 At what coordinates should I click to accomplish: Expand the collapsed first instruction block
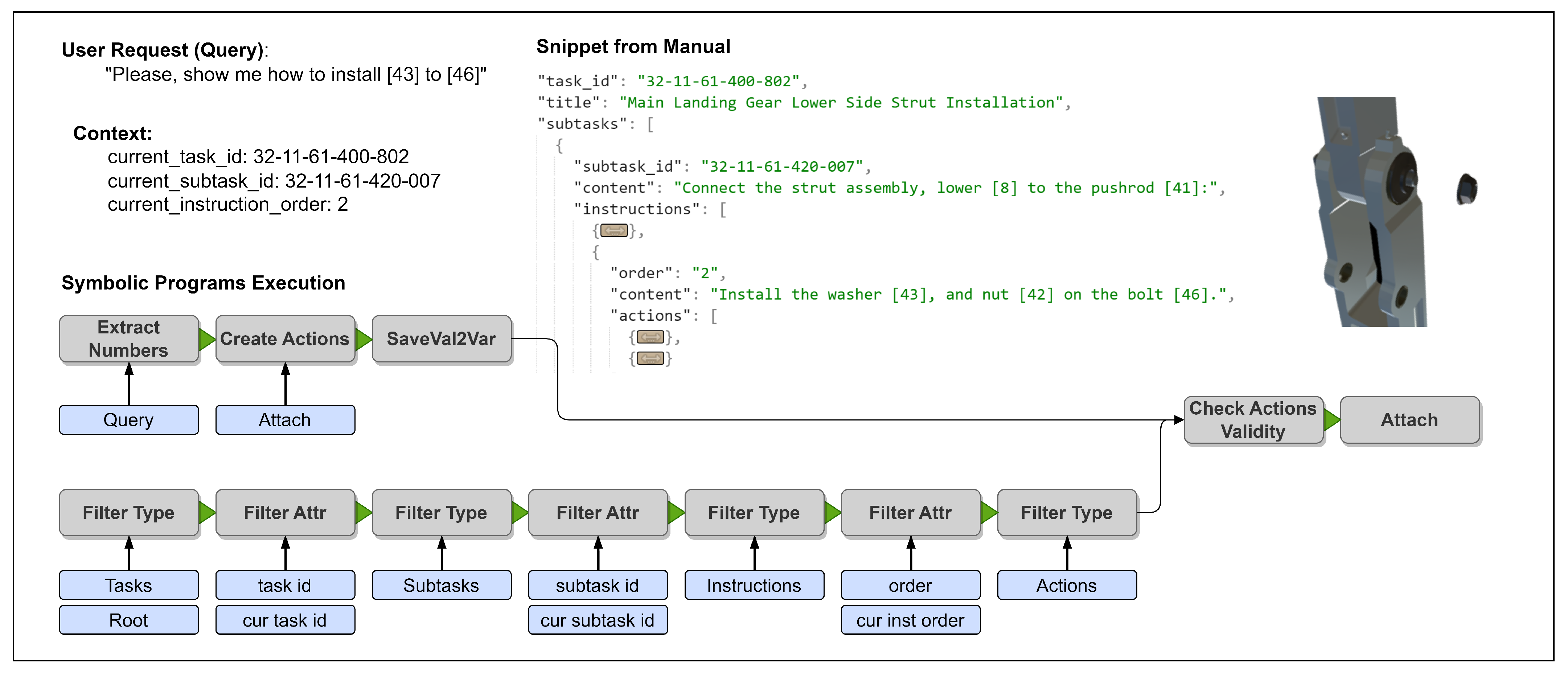point(613,231)
